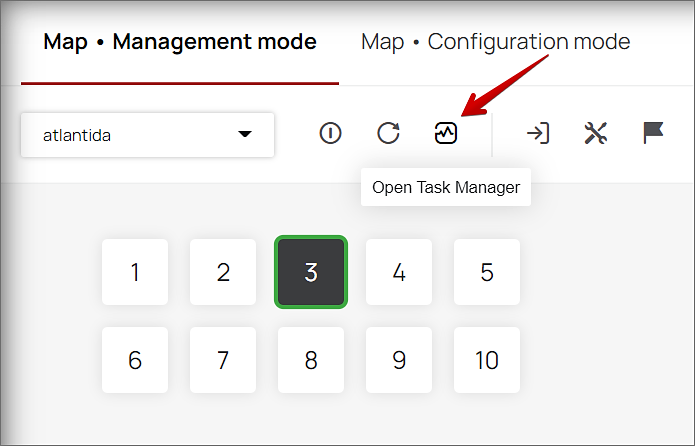Select map tile number 2
Screen dimensions: 695x446
[223, 272]
